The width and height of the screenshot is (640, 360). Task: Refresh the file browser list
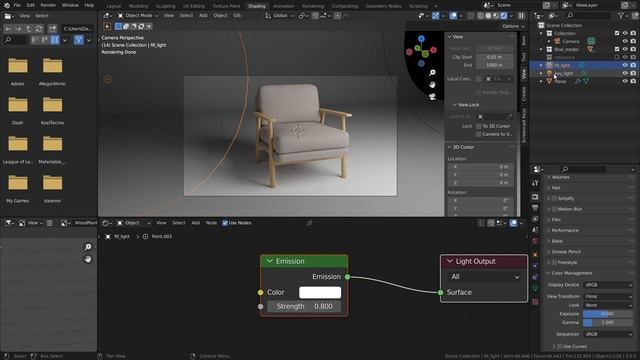39,29
